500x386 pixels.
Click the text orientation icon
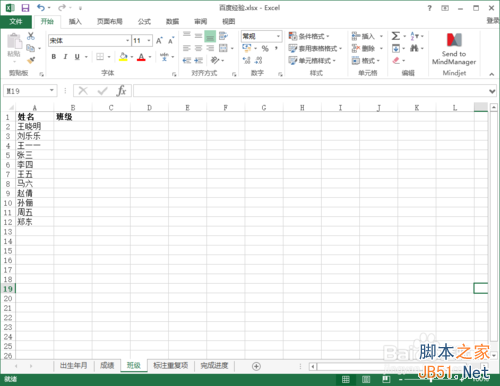pos(215,60)
